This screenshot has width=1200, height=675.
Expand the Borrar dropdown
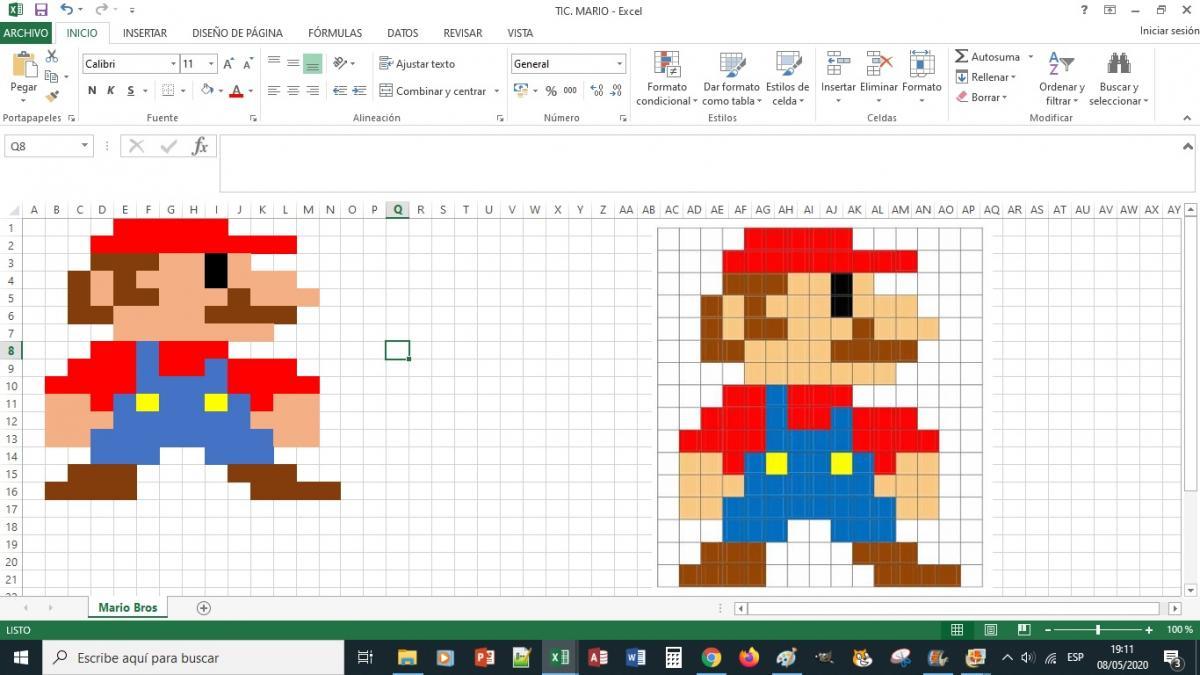(x=1004, y=97)
